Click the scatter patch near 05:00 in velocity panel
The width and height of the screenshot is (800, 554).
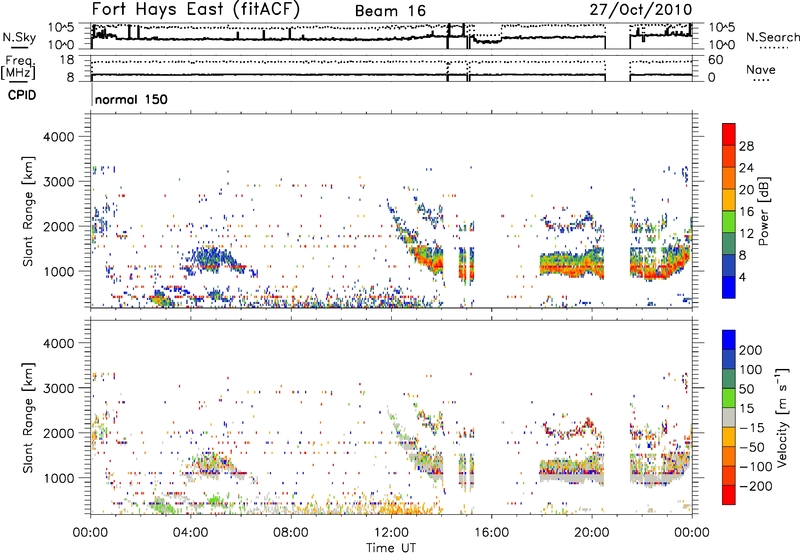(x=213, y=464)
